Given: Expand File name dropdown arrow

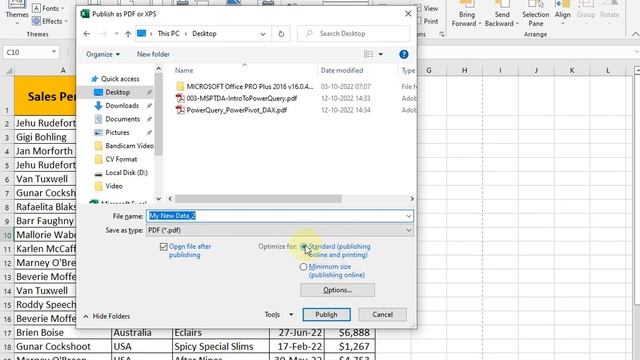Looking at the screenshot, I should [x=409, y=216].
